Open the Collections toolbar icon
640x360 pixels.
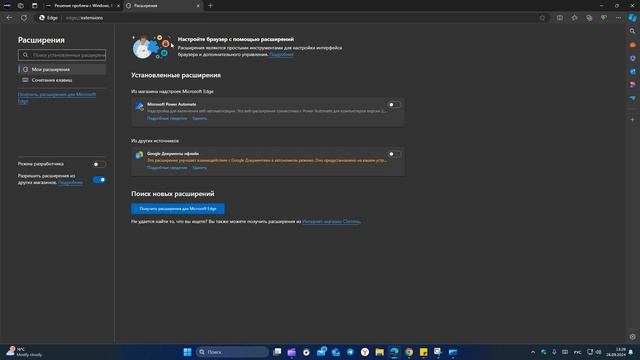[589, 18]
